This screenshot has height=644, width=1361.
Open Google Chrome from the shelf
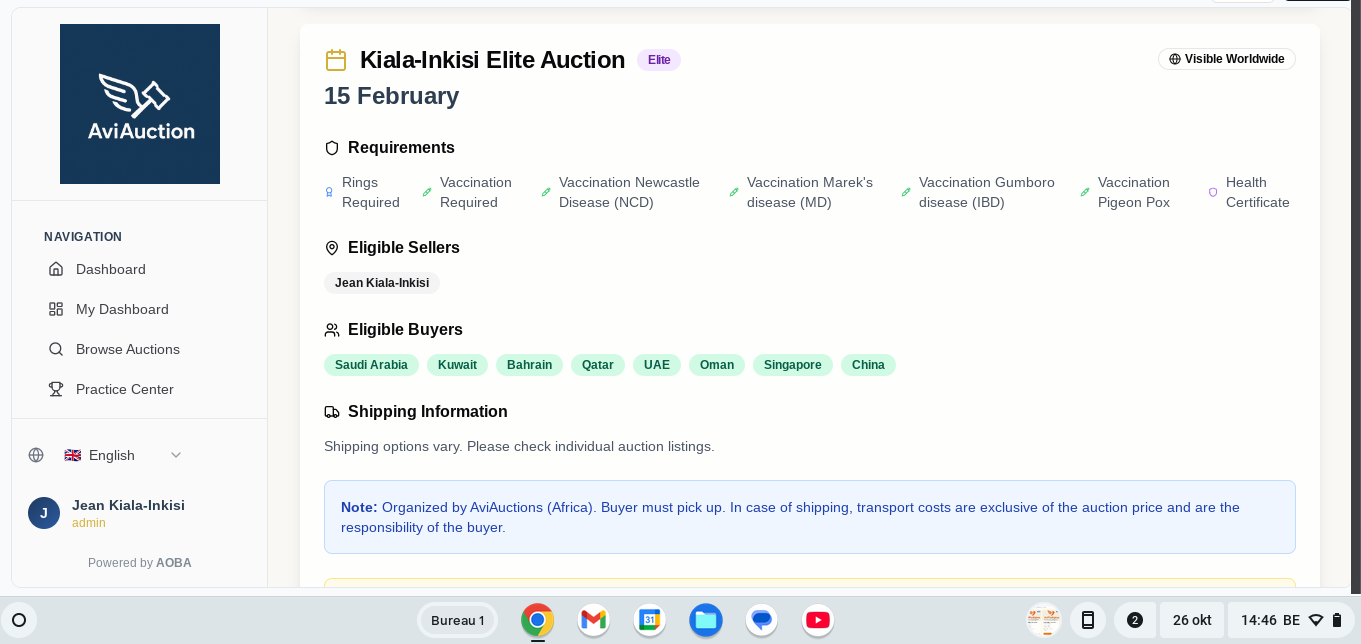(537, 620)
